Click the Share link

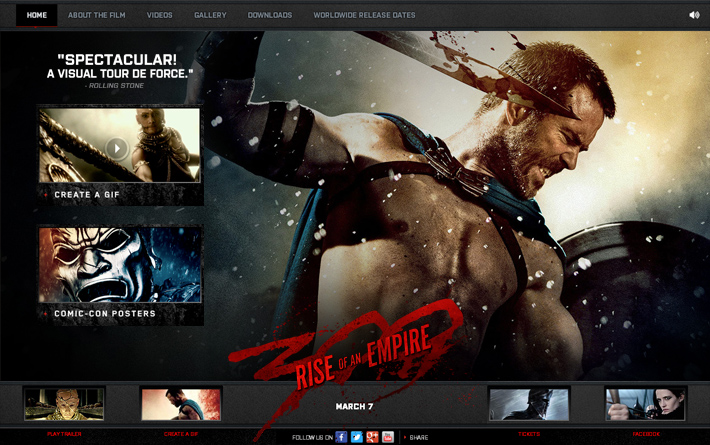[418, 437]
